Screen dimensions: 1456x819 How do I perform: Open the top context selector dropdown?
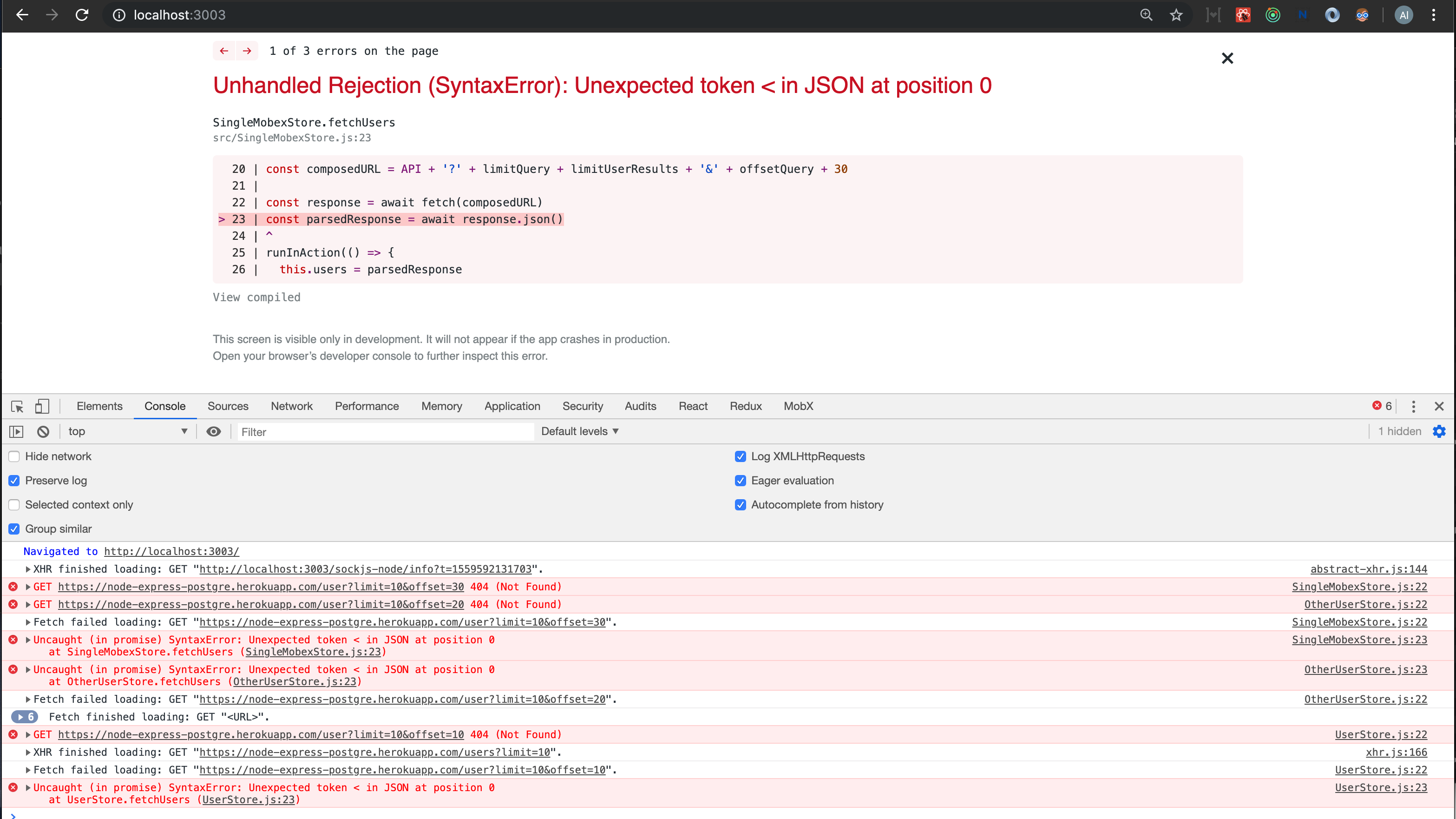pos(127,431)
